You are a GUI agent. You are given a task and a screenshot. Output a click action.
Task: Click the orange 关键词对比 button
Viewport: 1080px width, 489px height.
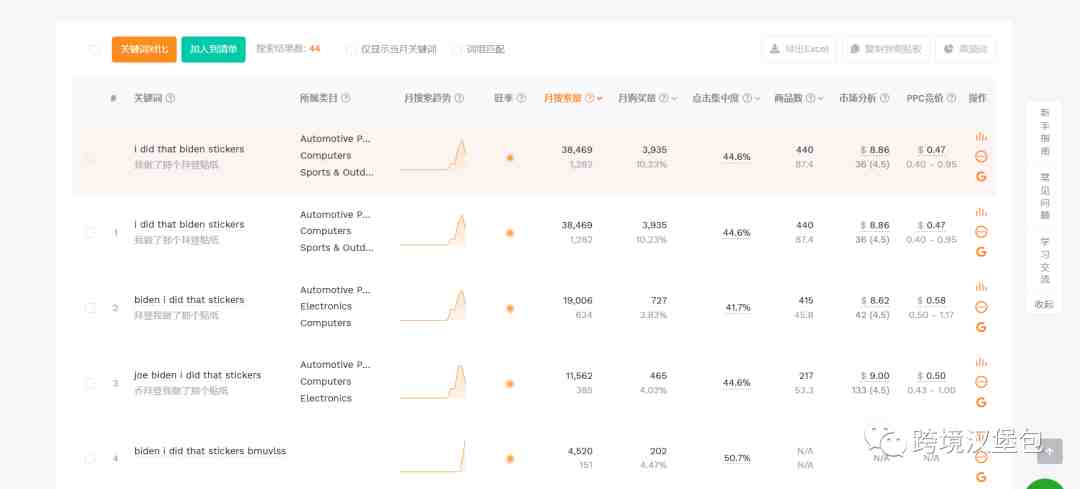tap(144, 50)
